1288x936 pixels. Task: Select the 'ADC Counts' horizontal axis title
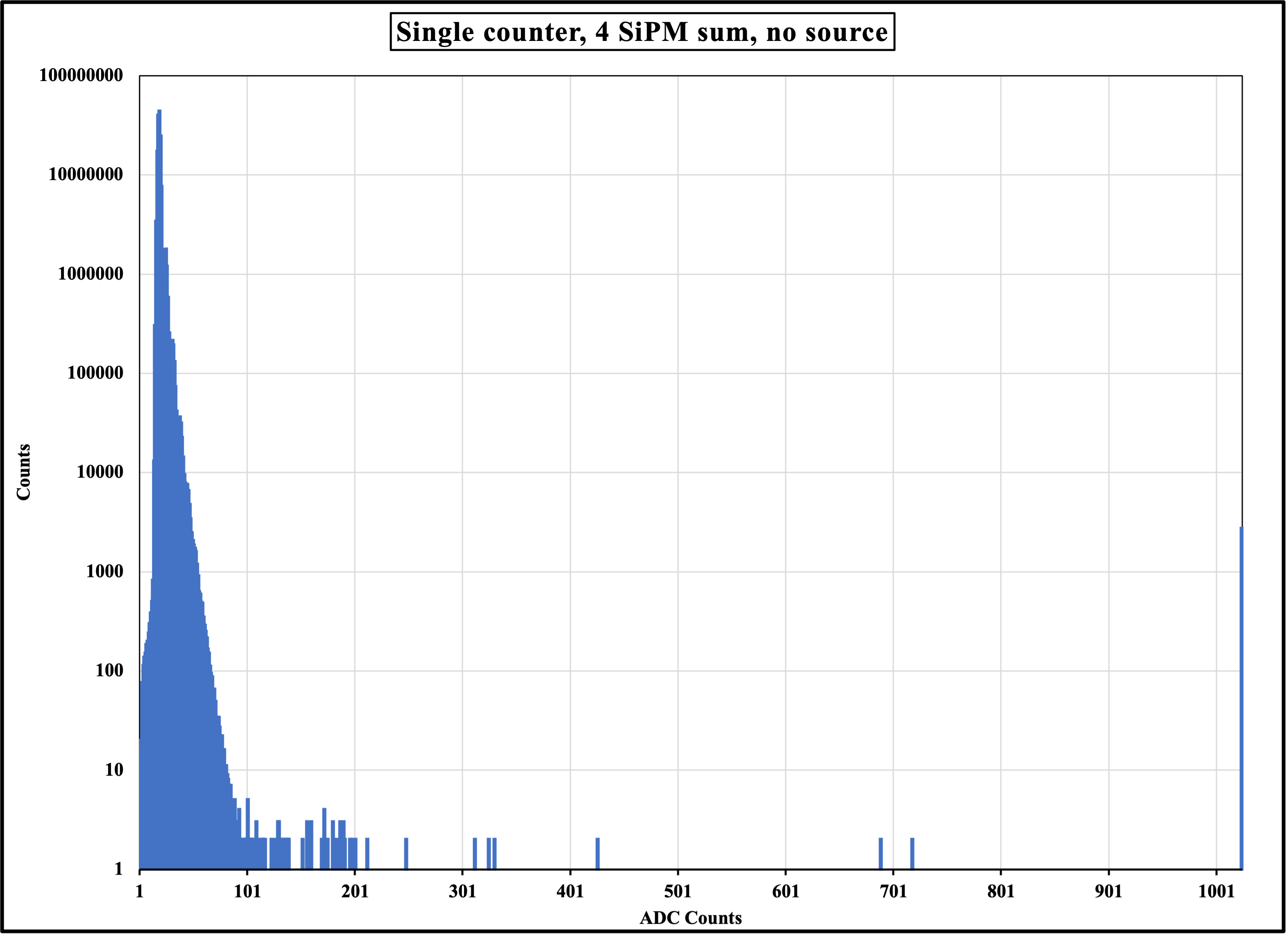(691, 918)
